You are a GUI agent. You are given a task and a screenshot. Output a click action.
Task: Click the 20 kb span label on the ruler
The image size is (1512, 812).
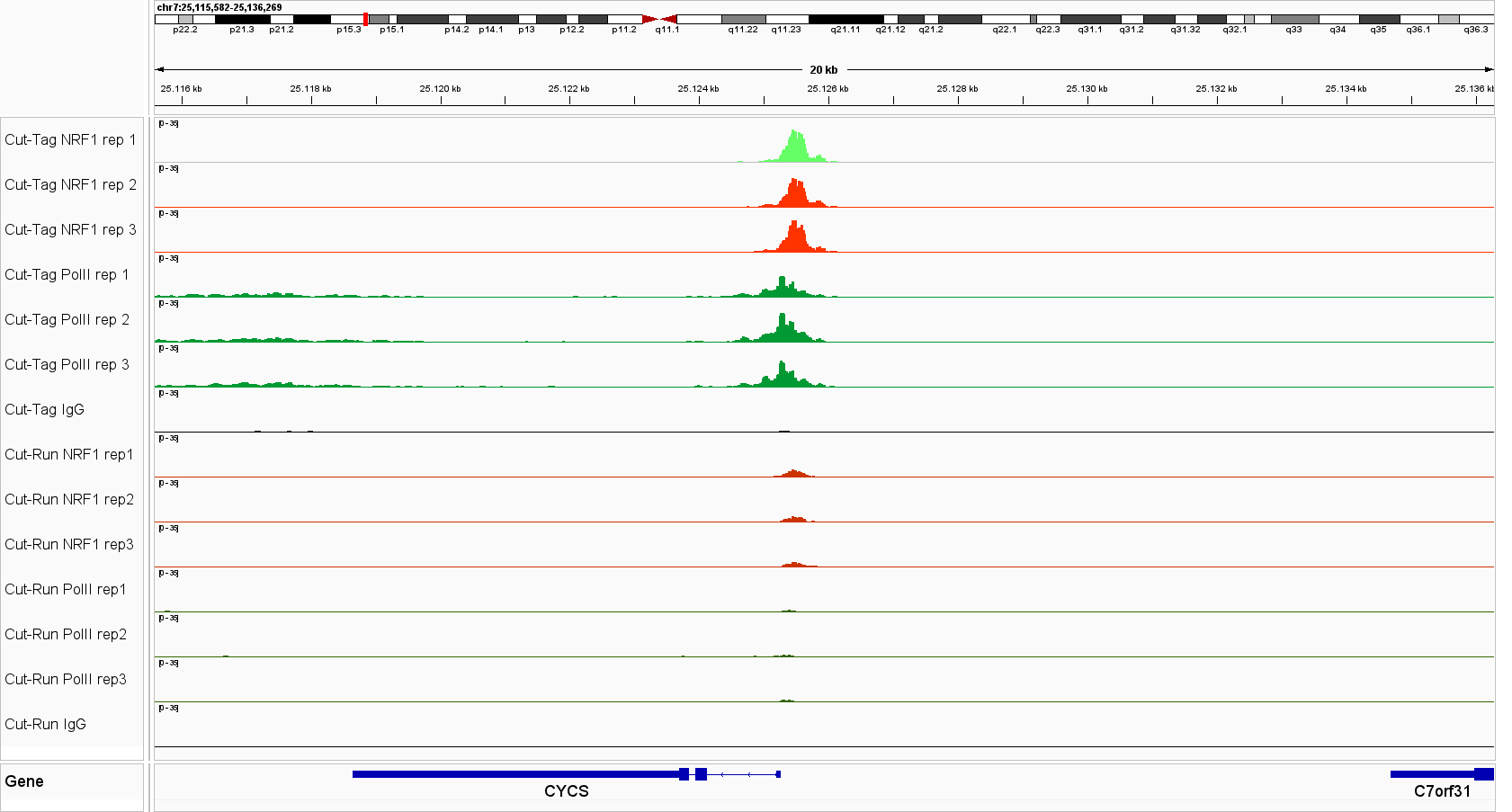pyautogui.click(x=823, y=69)
